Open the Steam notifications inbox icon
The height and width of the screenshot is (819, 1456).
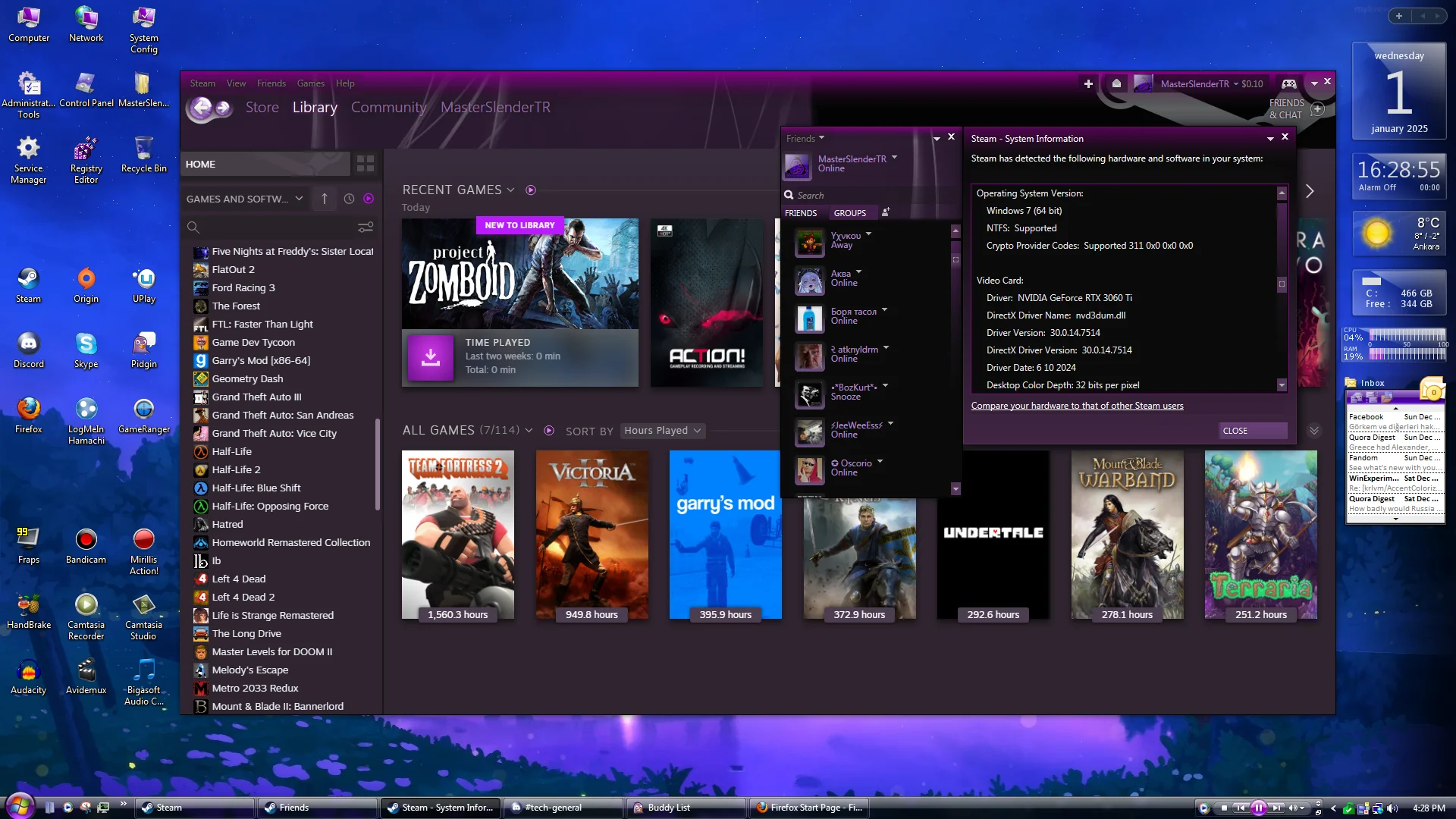[1116, 83]
